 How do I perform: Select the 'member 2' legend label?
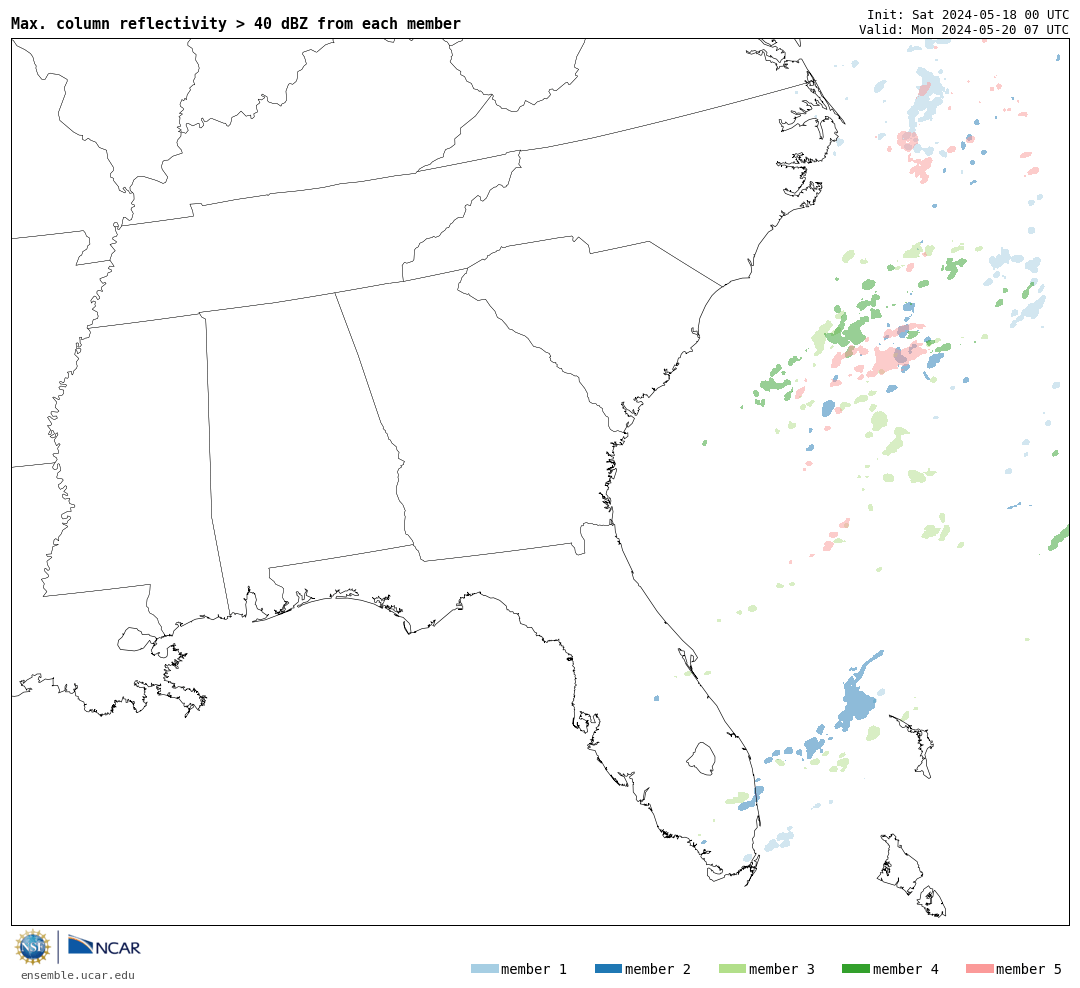(658, 969)
